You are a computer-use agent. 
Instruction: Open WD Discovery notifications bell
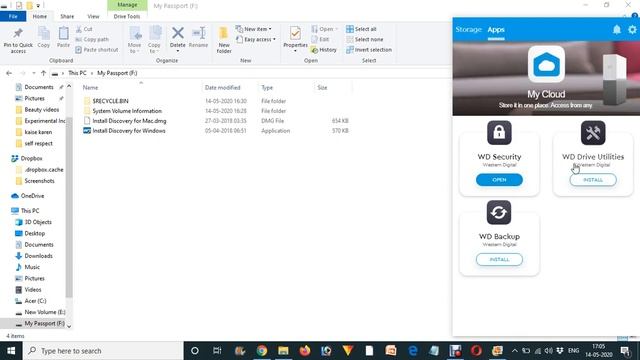click(617, 29)
